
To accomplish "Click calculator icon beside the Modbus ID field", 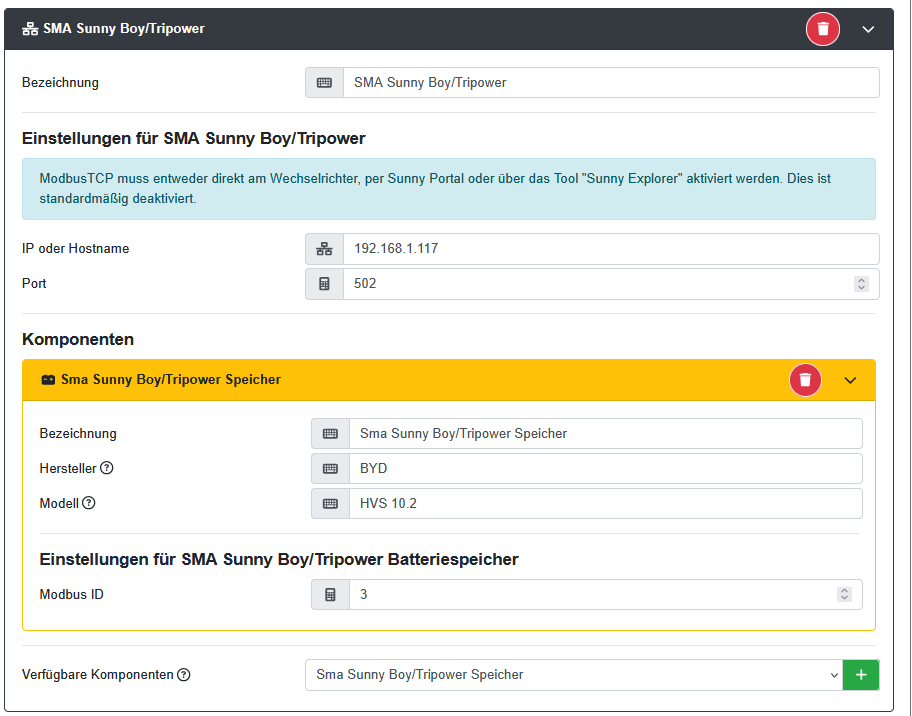I will click(x=330, y=594).
